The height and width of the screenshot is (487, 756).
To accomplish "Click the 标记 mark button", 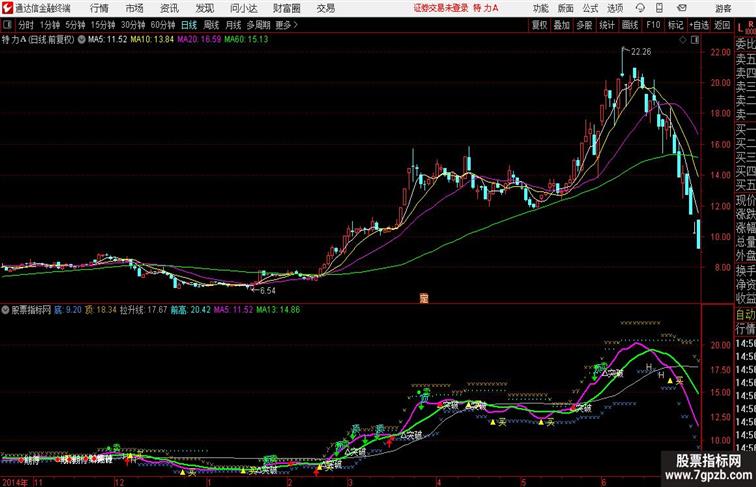I will [x=675, y=25].
